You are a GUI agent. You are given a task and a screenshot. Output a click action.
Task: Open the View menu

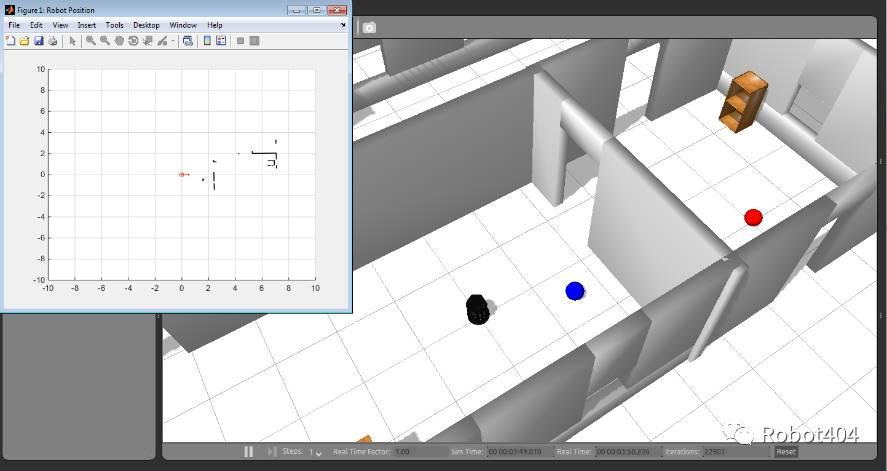click(61, 25)
